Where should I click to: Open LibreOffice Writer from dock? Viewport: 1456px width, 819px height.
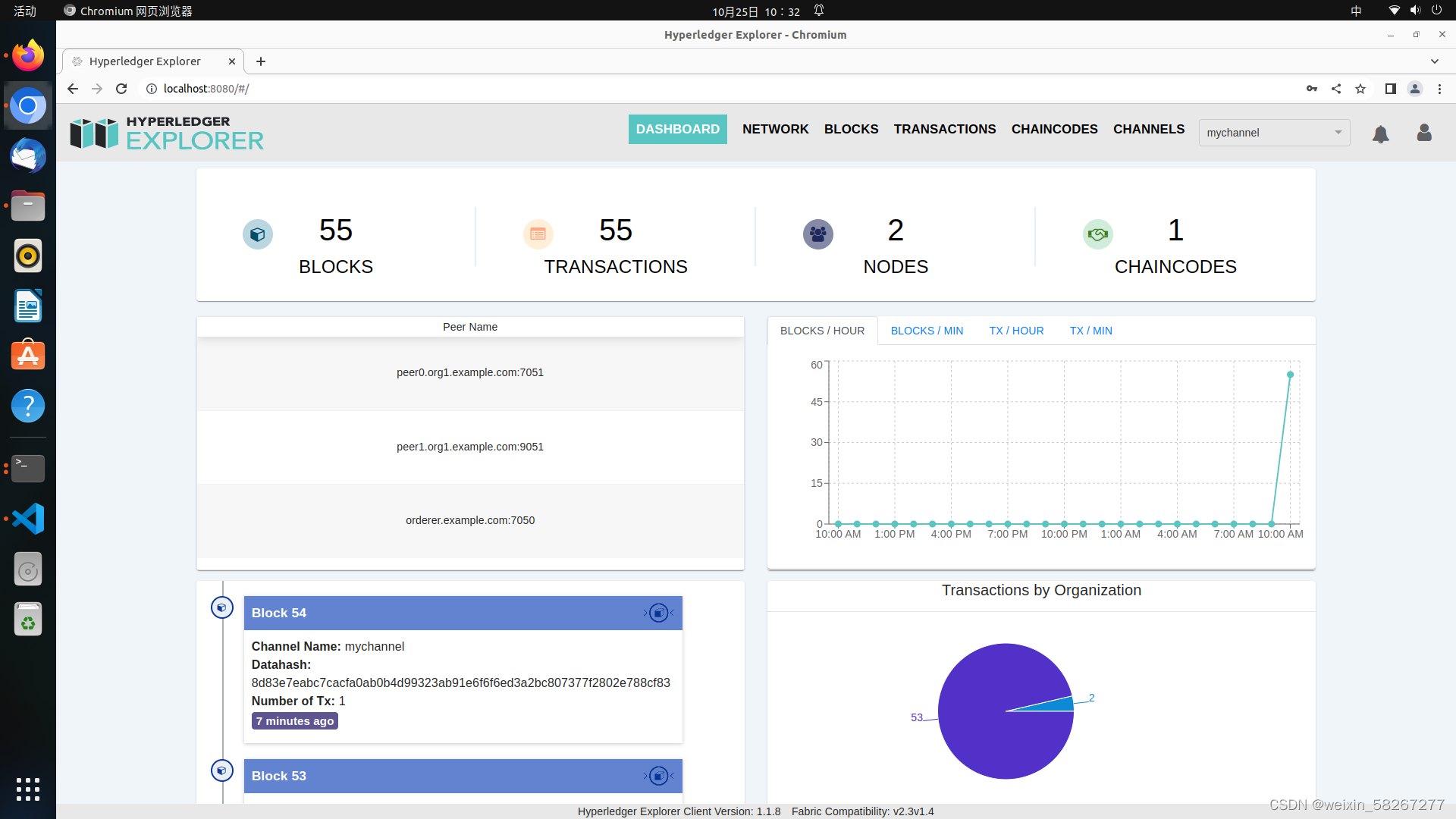click(x=28, y=306)
